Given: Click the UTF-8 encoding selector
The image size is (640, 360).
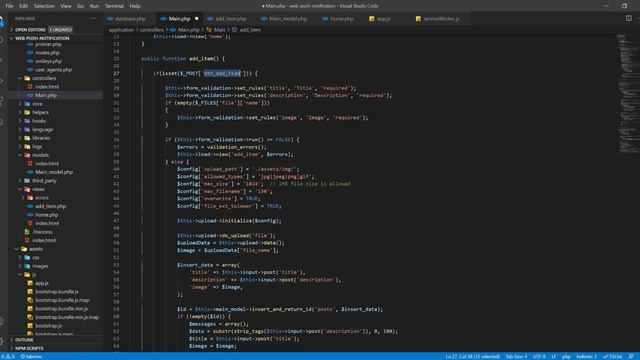Looking at the screenshot, I should 539,357.
